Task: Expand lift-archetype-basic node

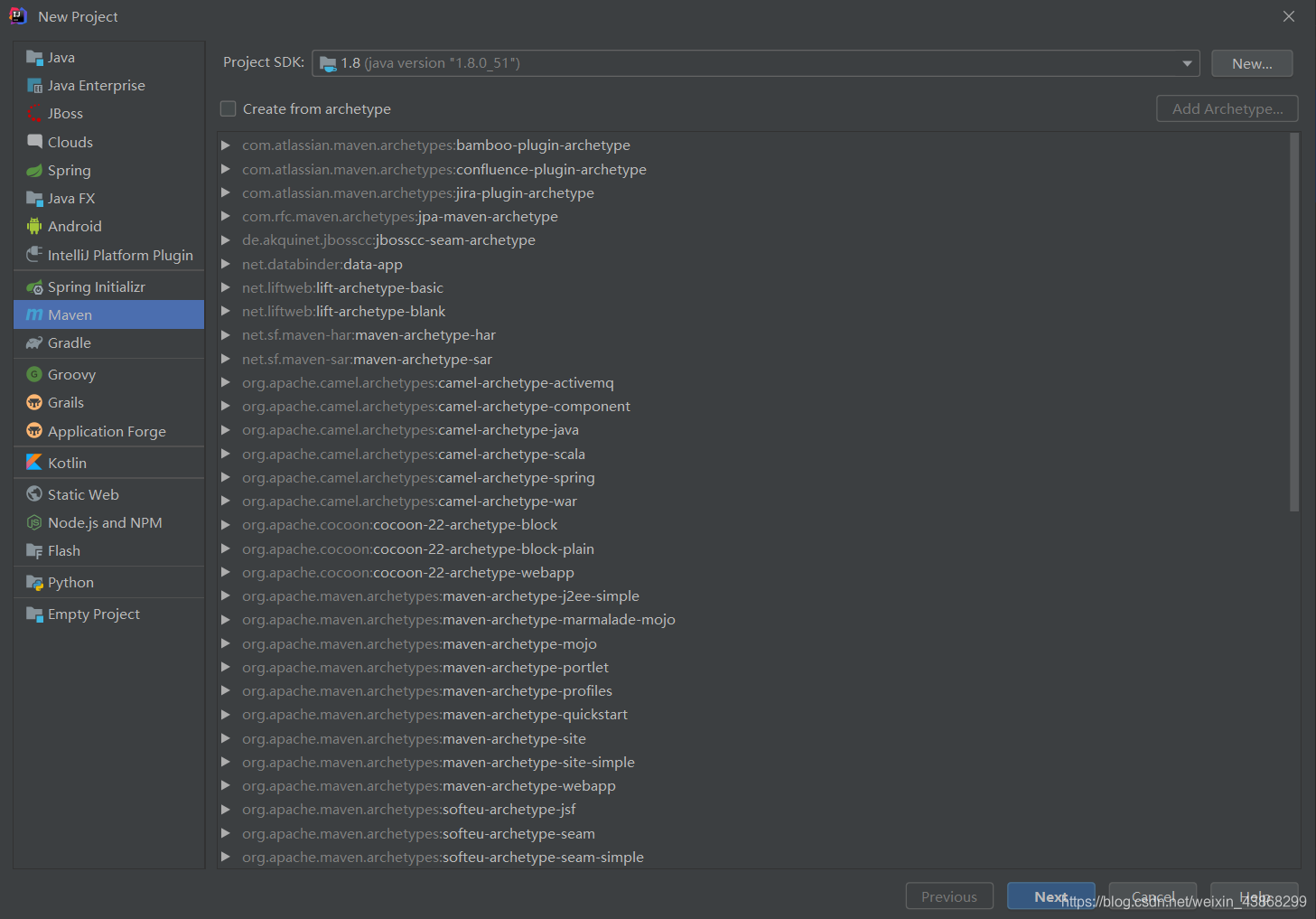Action: click(x=226, y=287)
